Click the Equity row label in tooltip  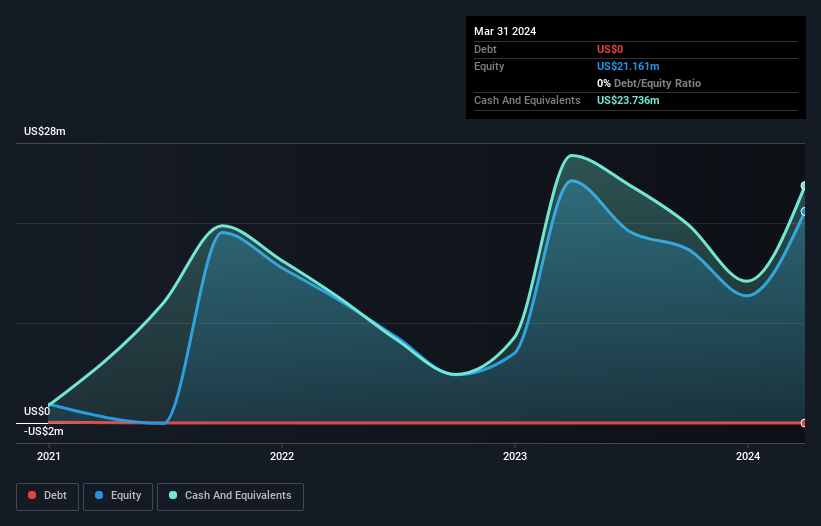[489, 66]
